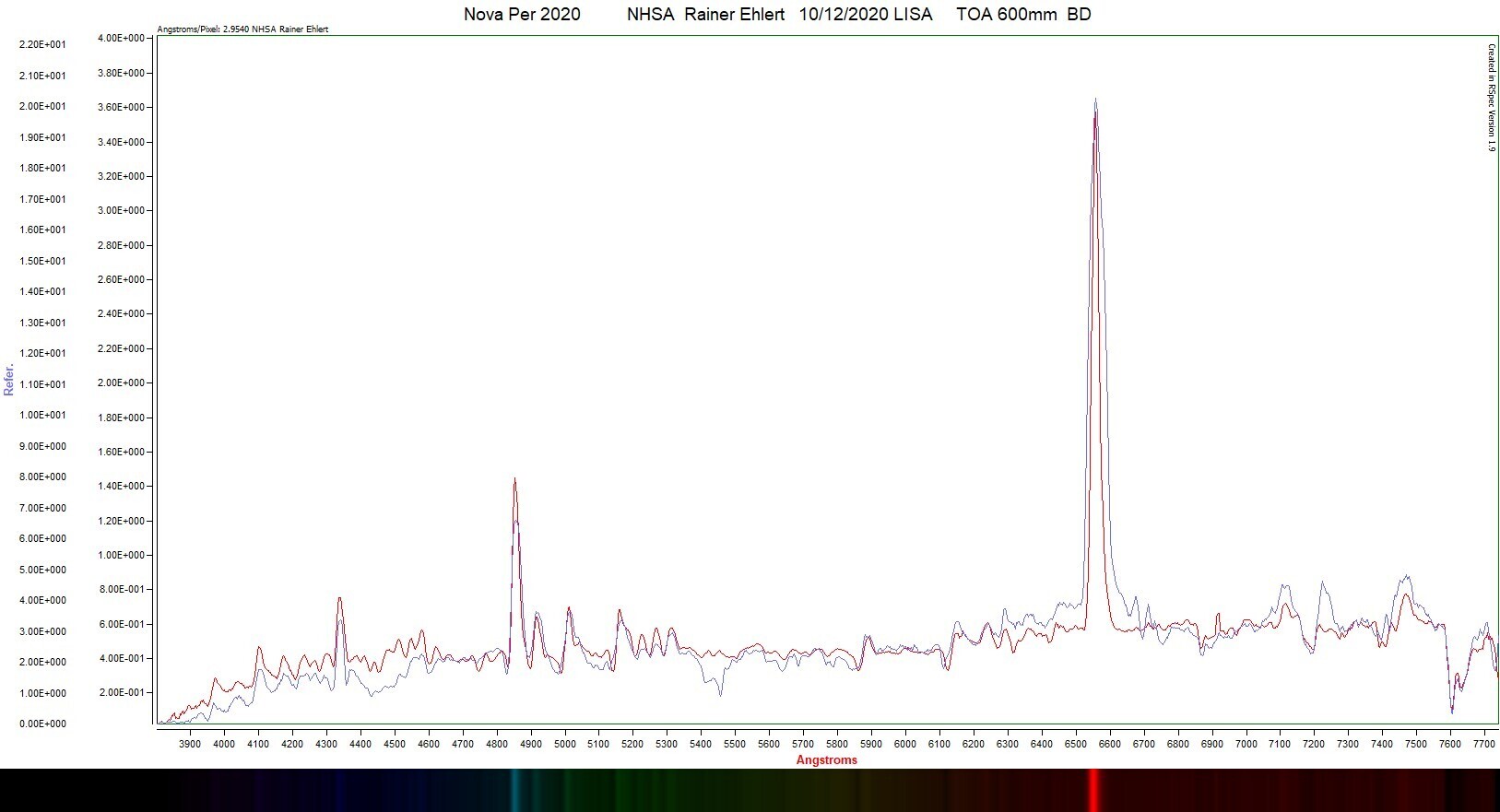Select the bright red line in spectrum strip
This screenshot has height=812, width=1500.
[x=1093, y=790]
